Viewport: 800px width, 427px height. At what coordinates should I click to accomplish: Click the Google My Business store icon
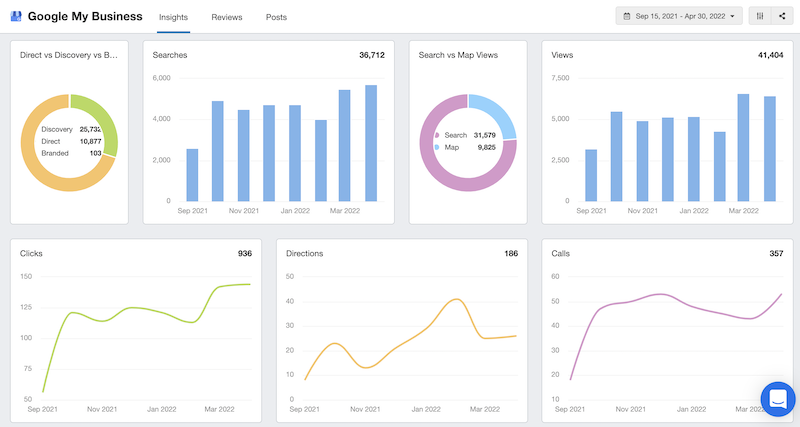point(16,16)
